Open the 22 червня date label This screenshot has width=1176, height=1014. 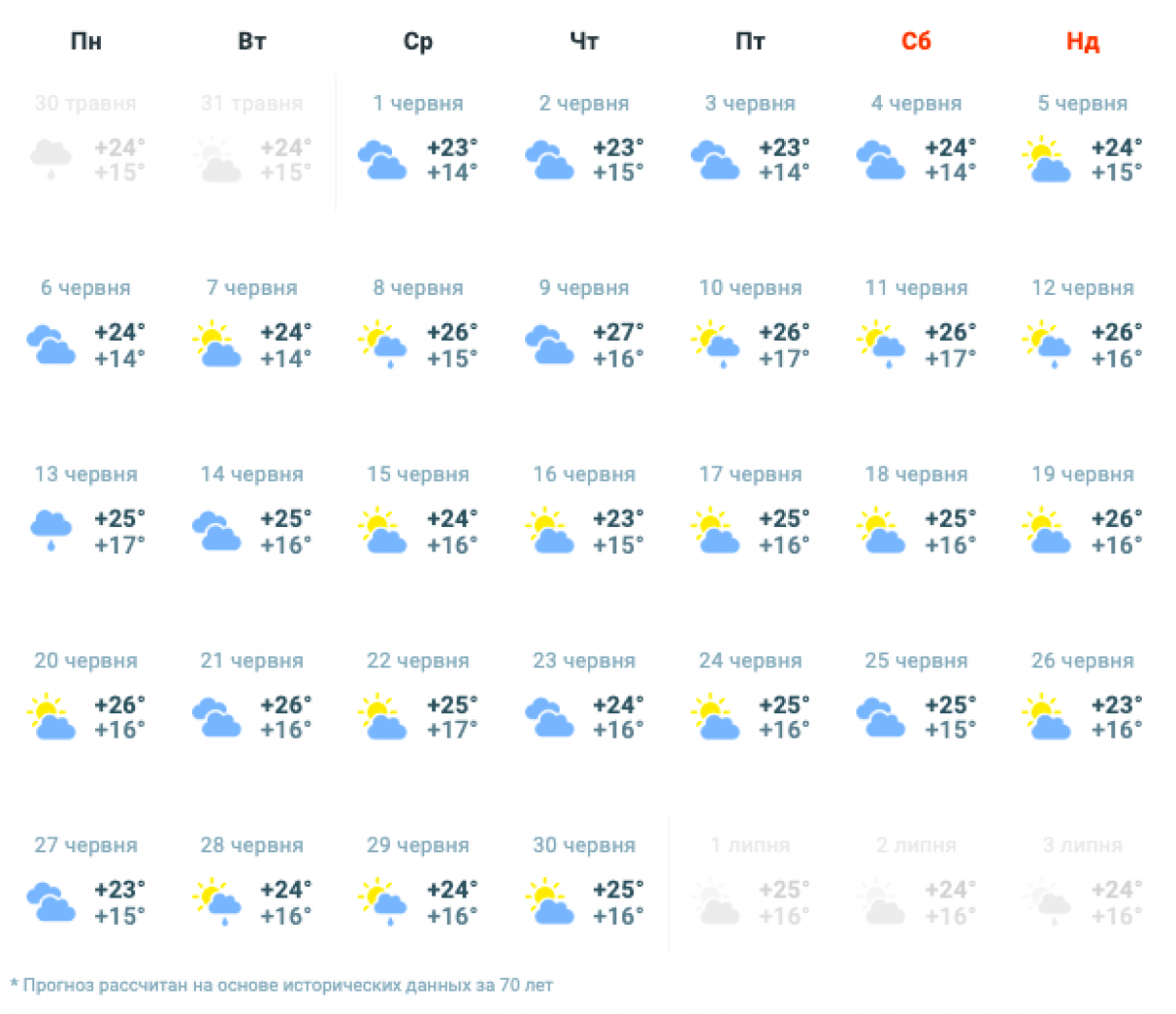[x=417, y=660]
